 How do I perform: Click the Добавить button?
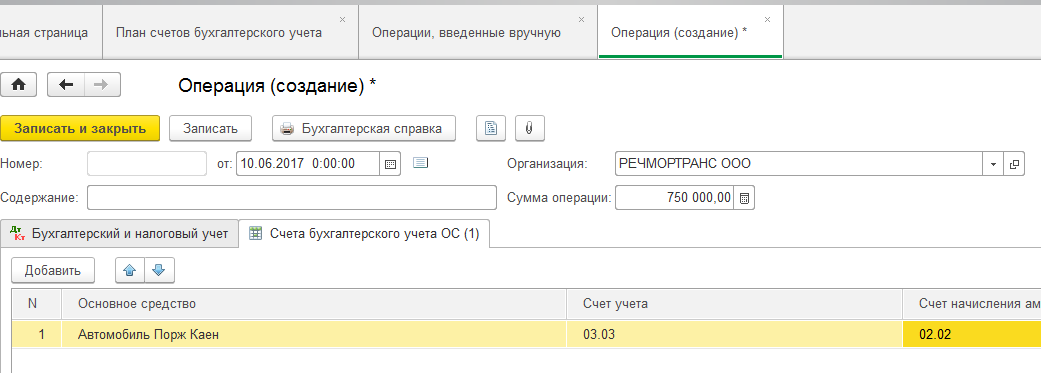[x=53, y=271]
